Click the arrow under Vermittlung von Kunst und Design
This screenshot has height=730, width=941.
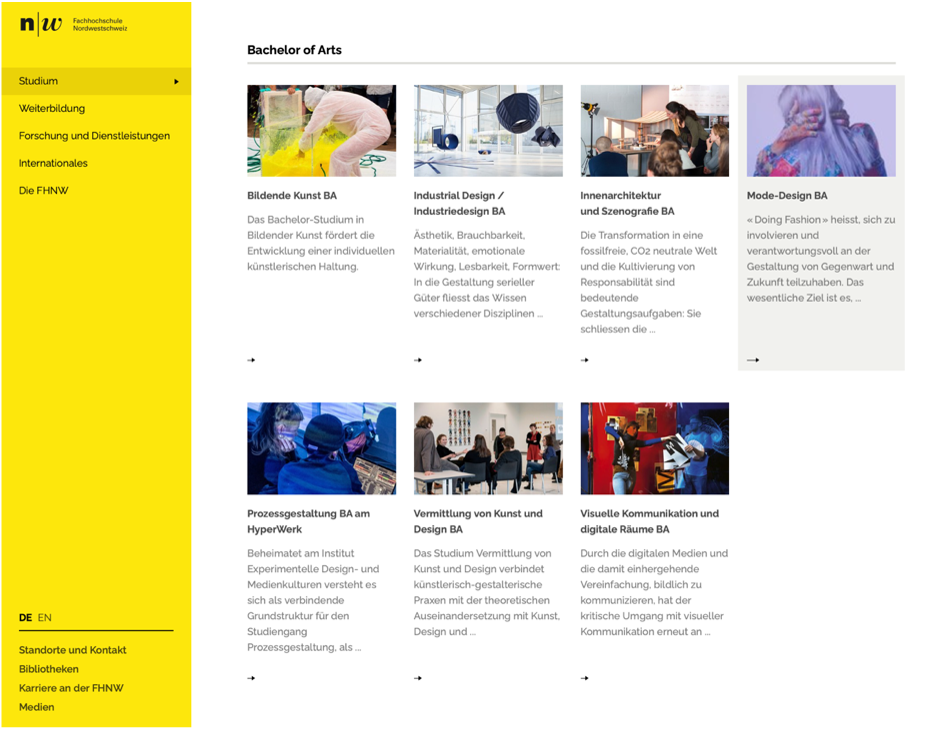pyautogui.click(x=418, y=678)
